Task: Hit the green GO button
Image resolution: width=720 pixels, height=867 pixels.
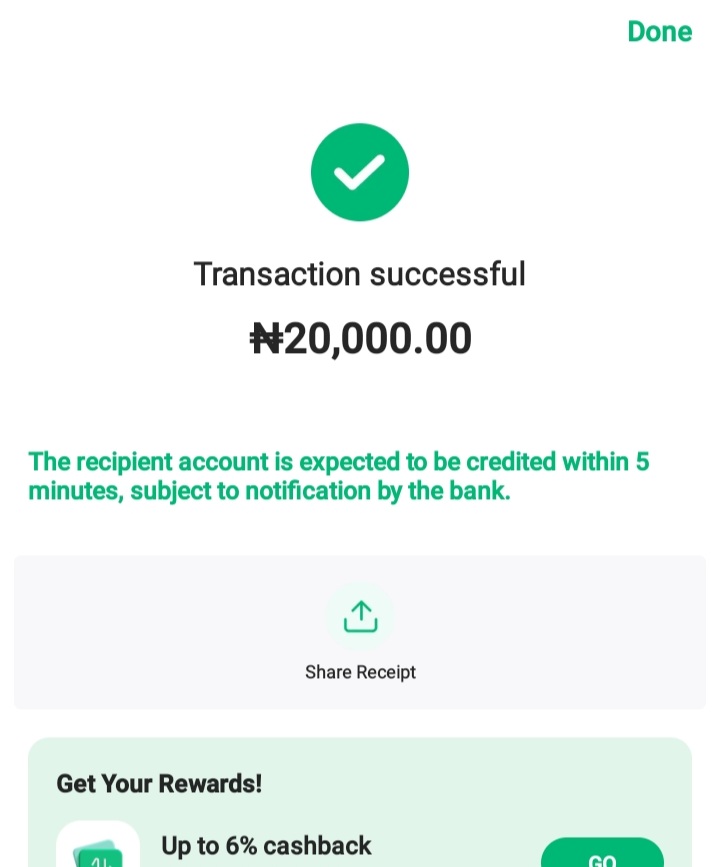Action: coord(602,853)
